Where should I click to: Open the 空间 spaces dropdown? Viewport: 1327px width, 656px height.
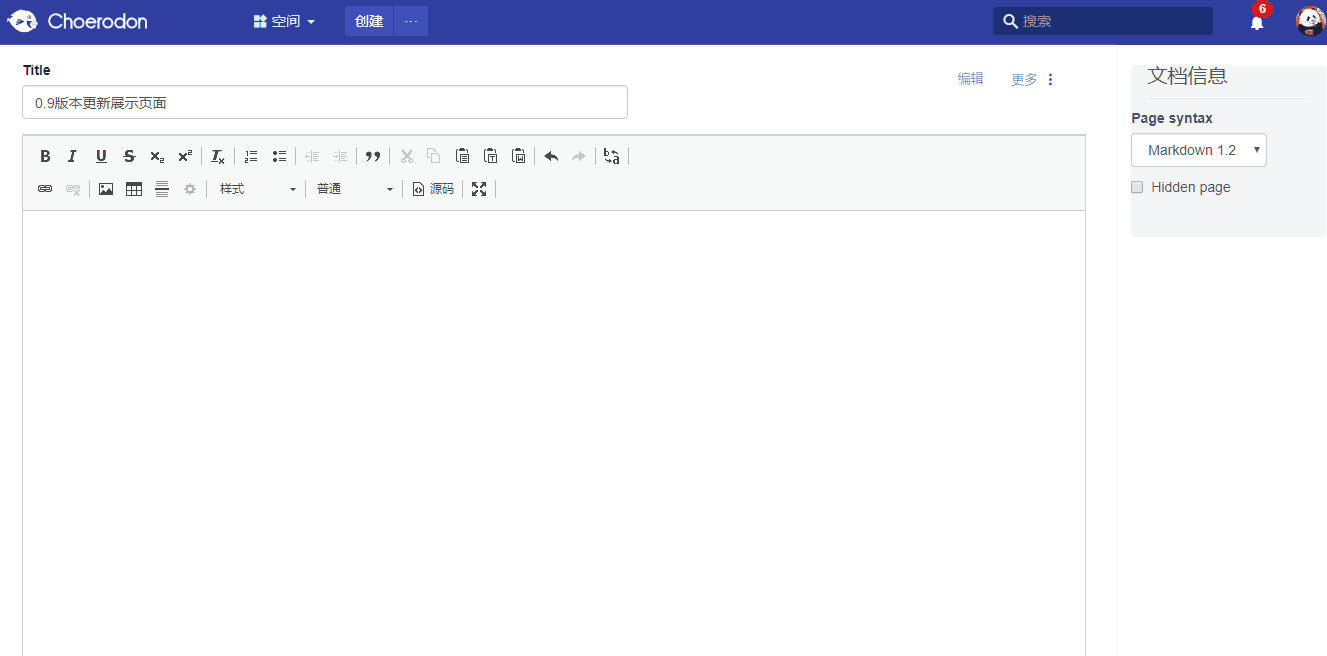coord(285,21)
